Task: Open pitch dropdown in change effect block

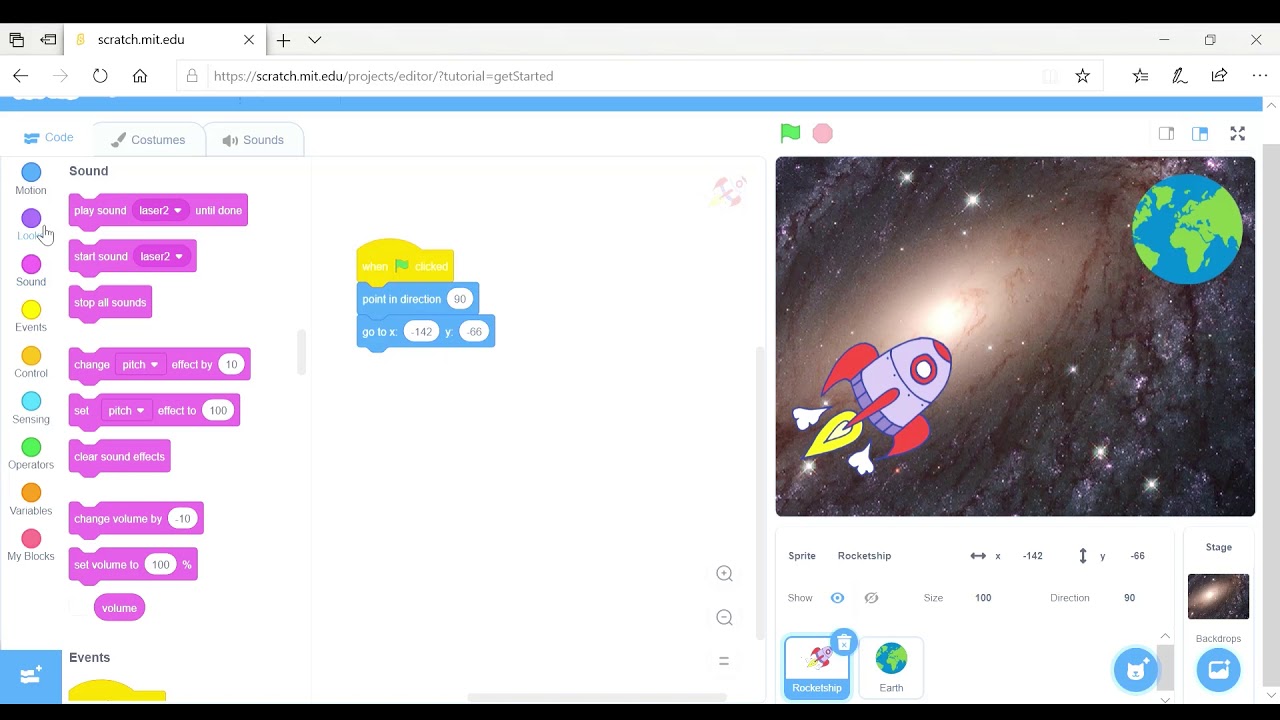Action: [x=140, y=365]
